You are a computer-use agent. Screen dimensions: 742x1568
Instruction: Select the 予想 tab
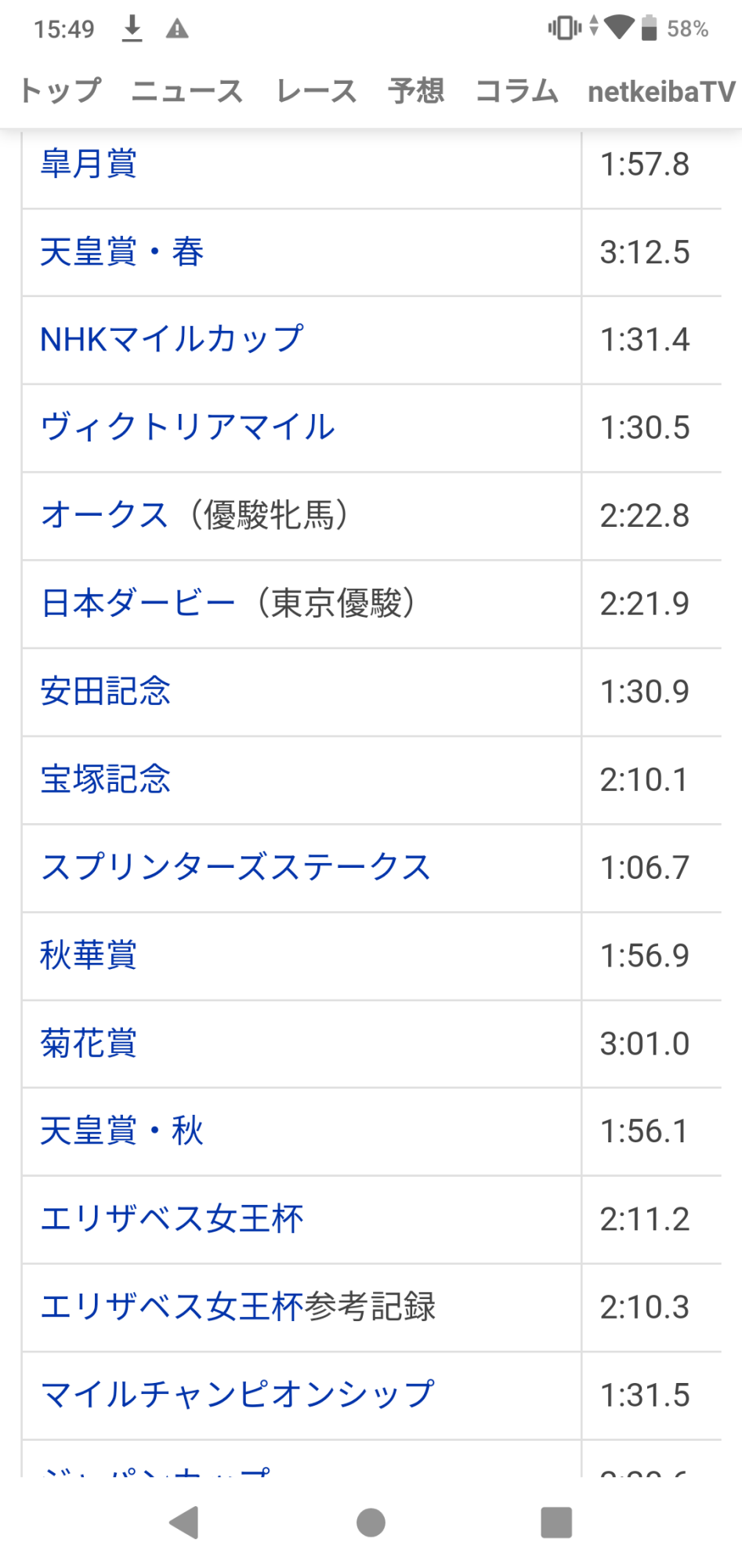pyautogui.click(x=416, y=91)
